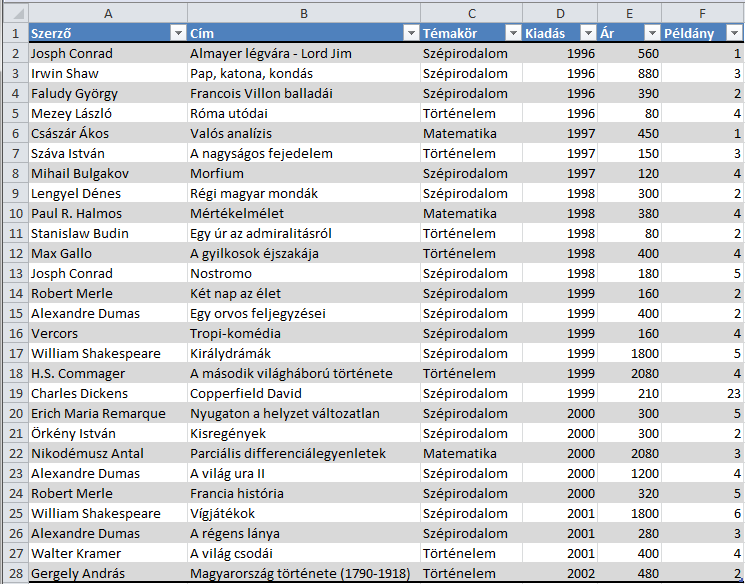Select copies cell 23
Screen dimensions: 745x584
pos(703,393)
